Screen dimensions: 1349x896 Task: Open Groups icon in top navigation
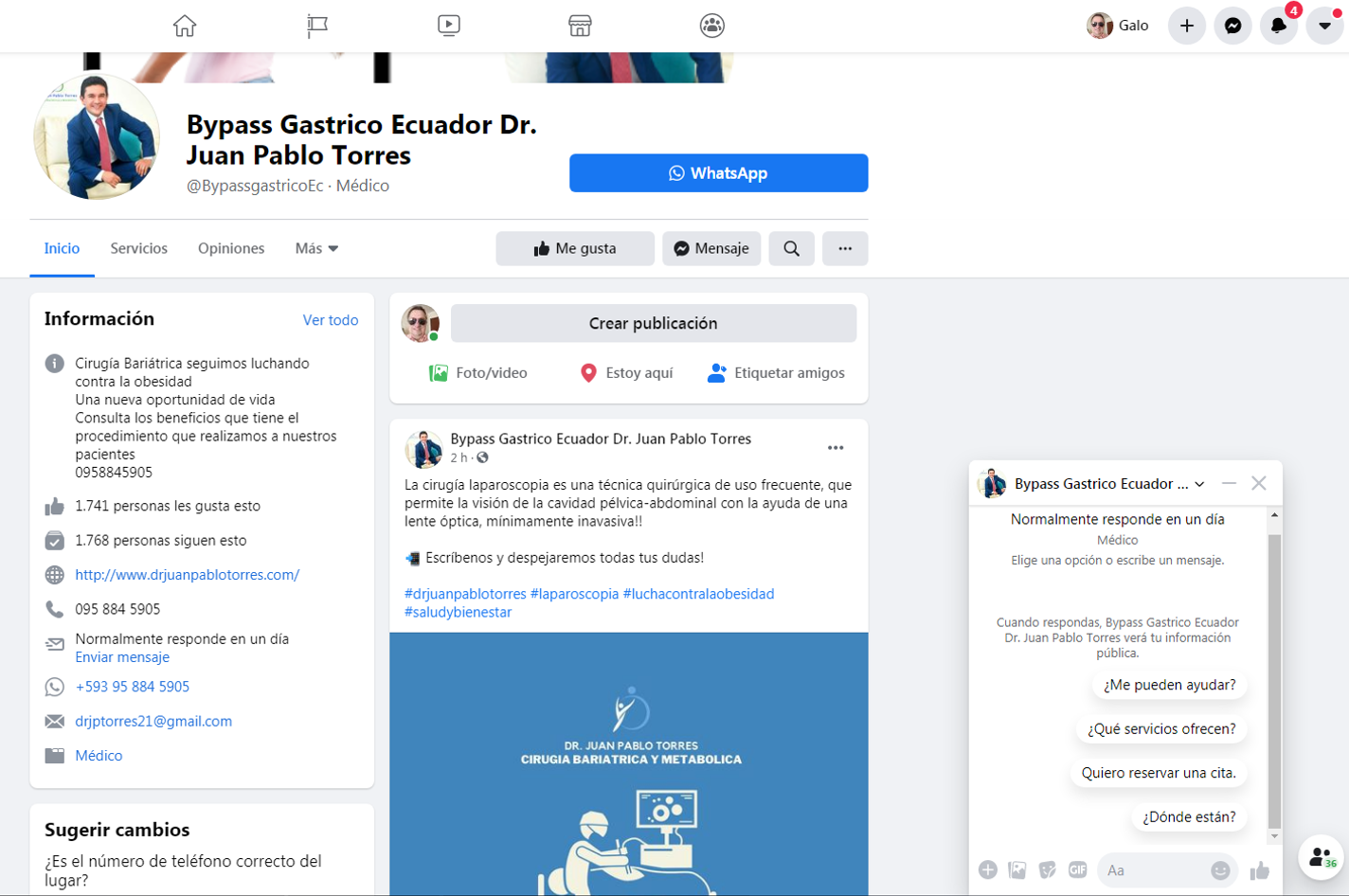(x=712, y=26)
